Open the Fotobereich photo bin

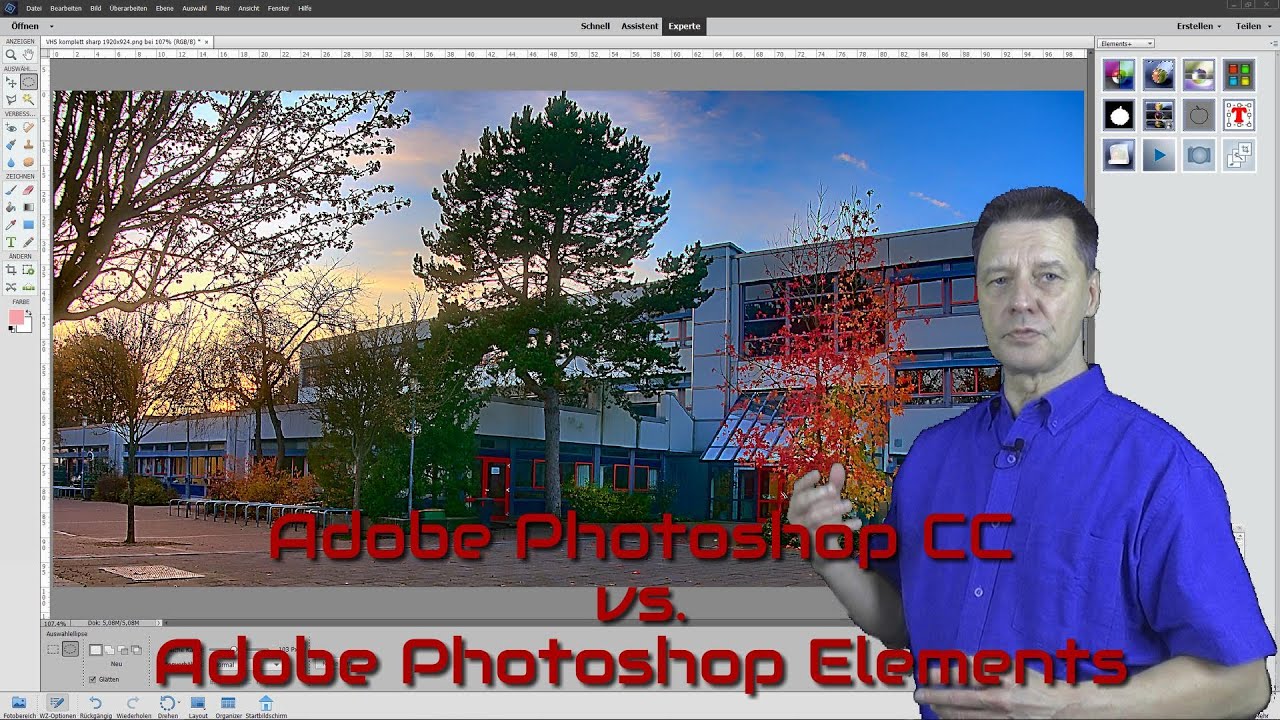[x=19, y=706]
